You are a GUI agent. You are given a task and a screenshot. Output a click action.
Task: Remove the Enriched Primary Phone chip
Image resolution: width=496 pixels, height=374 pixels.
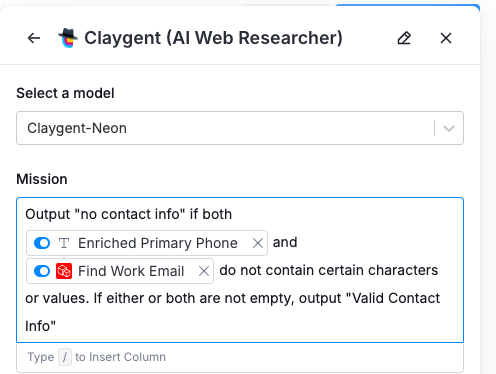[x=258, y=243]
